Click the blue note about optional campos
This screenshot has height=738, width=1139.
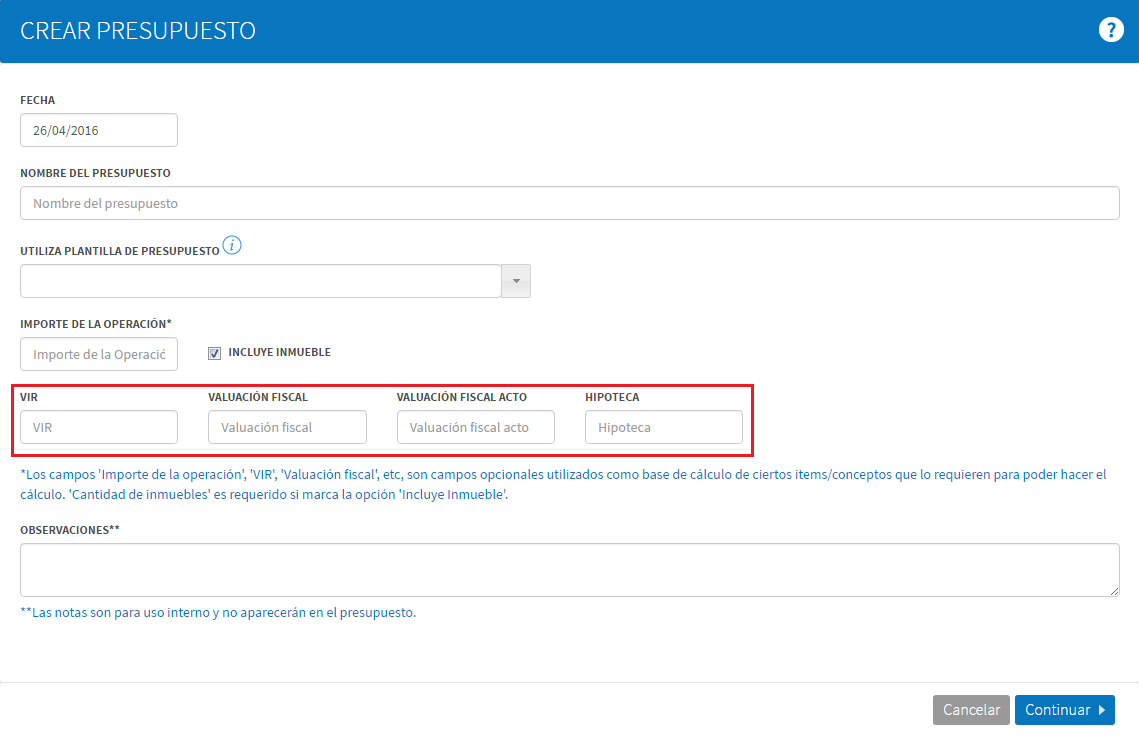(x=563, y=484)
